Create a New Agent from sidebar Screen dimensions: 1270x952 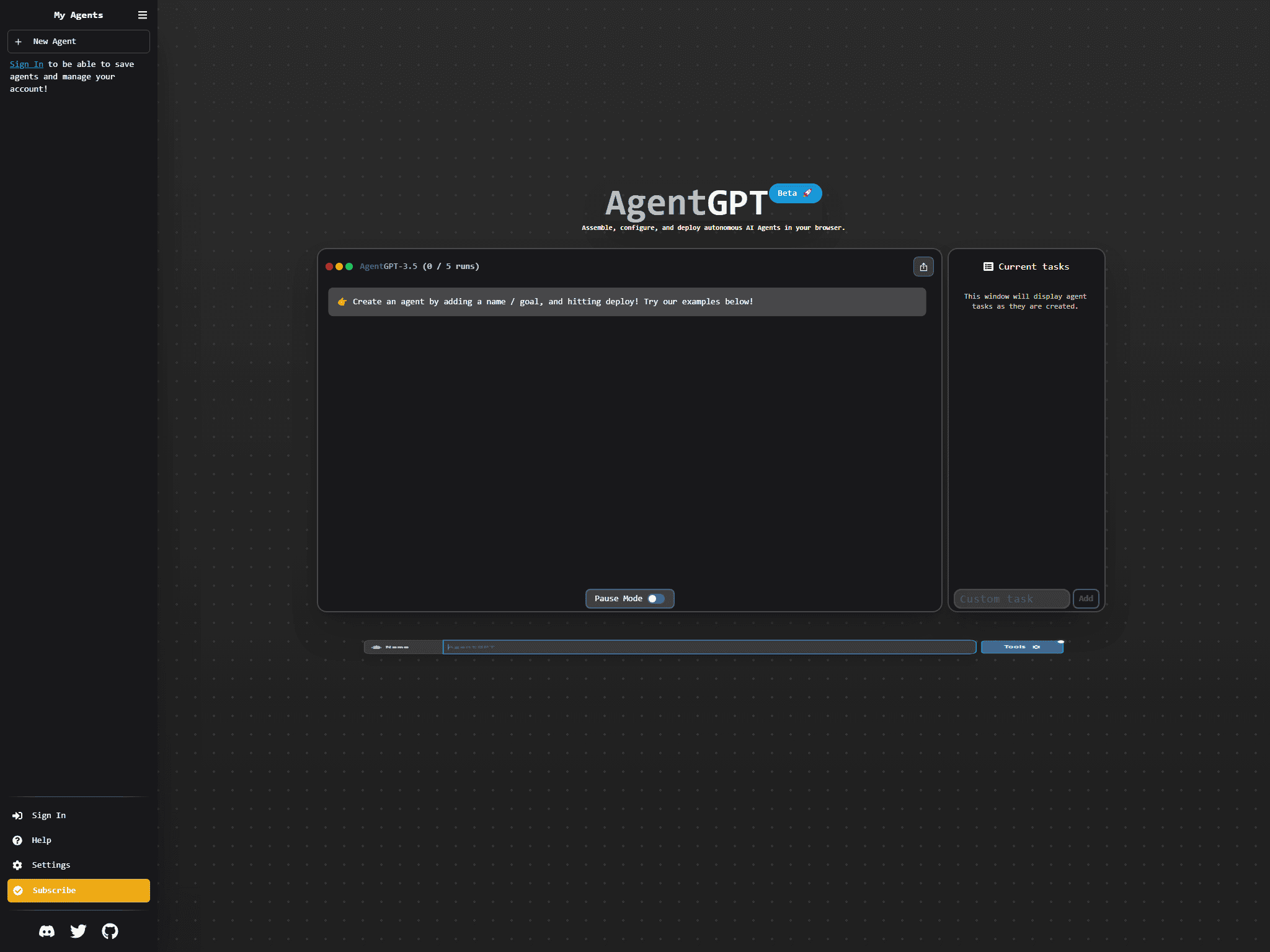pyautogui.click(x=78, y=42)
